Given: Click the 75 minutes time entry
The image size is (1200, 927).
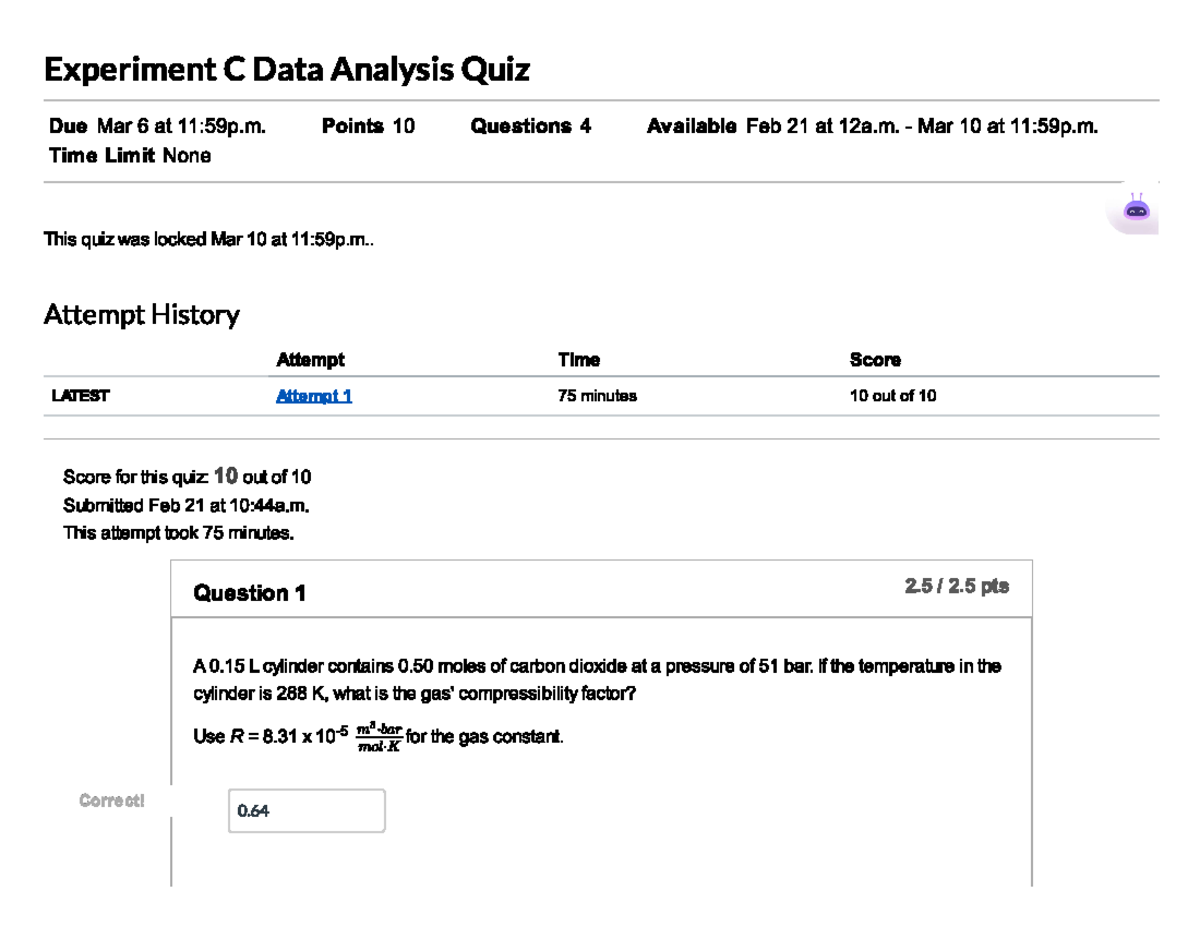Looking at the screenshot, I should (x=597, y=395).
